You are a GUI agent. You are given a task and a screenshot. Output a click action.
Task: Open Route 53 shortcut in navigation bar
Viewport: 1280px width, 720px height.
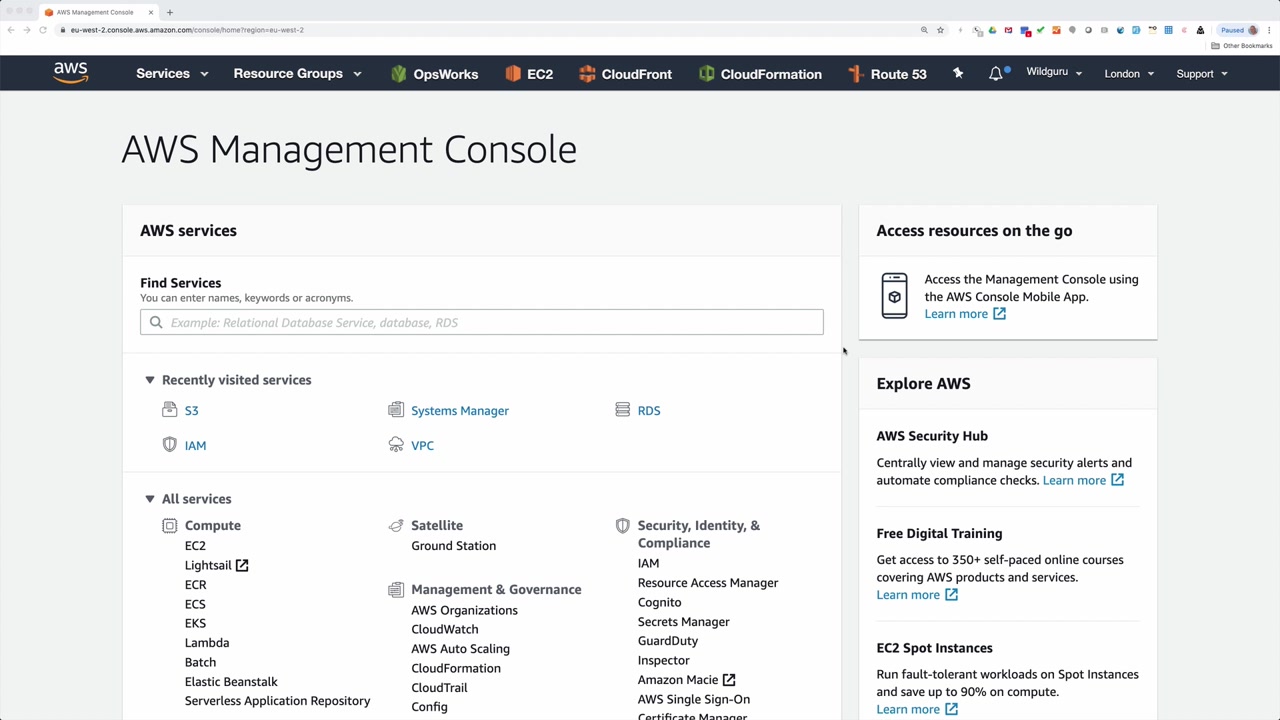pos(887,74)
